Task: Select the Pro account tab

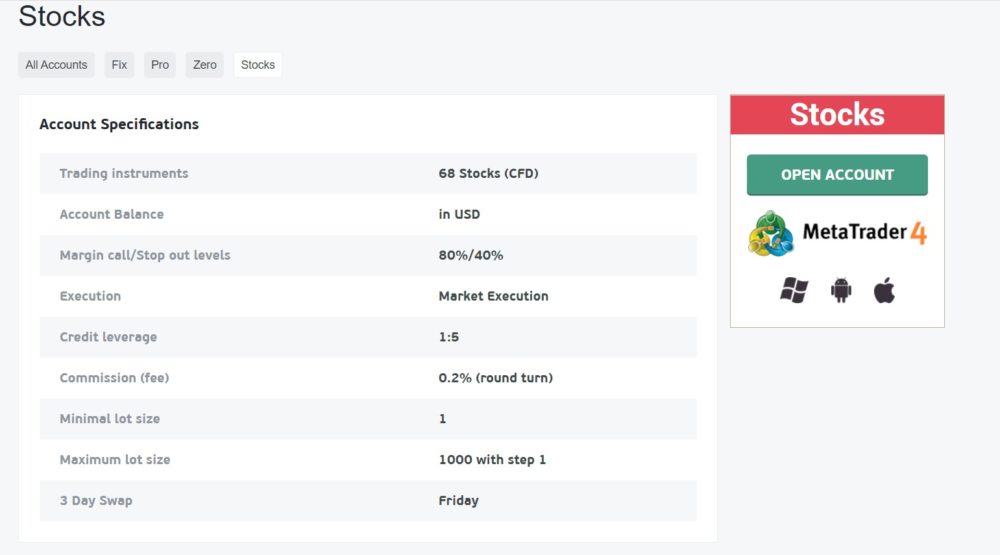Action: (159, 65)
